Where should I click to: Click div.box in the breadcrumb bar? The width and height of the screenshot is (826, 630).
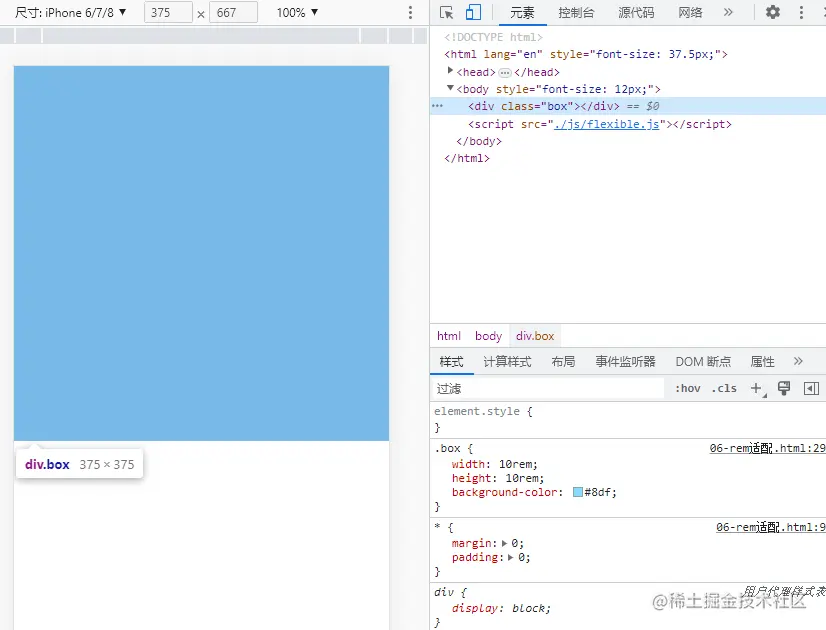535,336
